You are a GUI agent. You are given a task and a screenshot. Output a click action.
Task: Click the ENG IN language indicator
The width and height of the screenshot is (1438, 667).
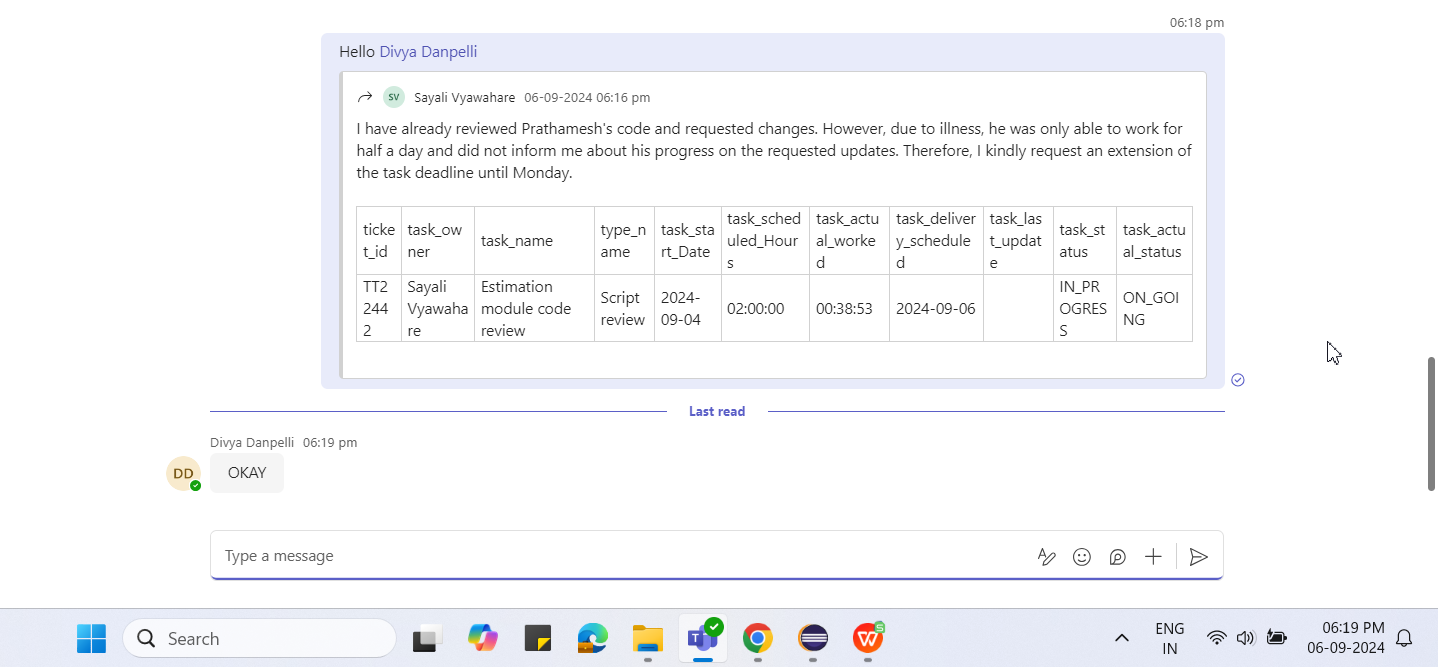(x=1169, y=638)
